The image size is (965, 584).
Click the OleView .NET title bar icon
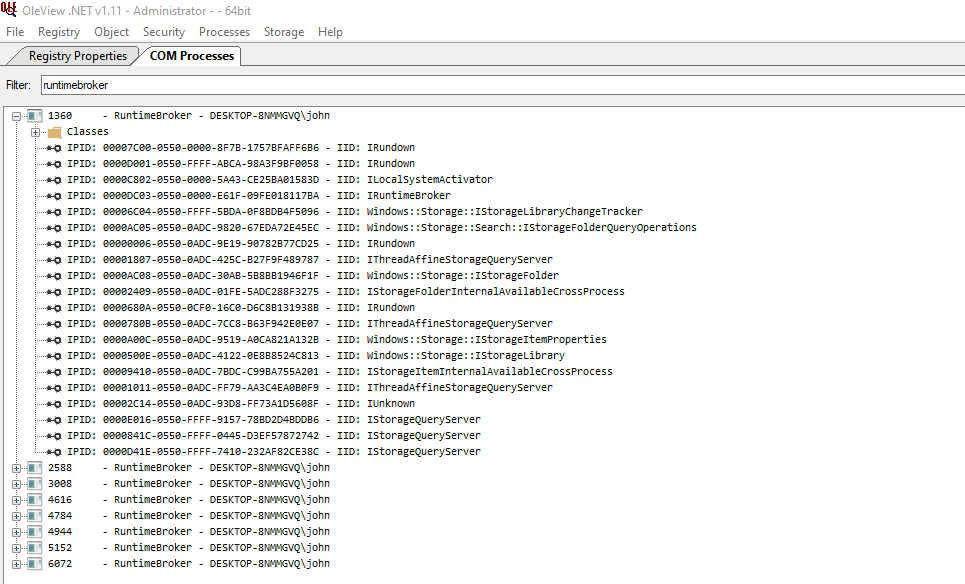(x=8, y=9)
